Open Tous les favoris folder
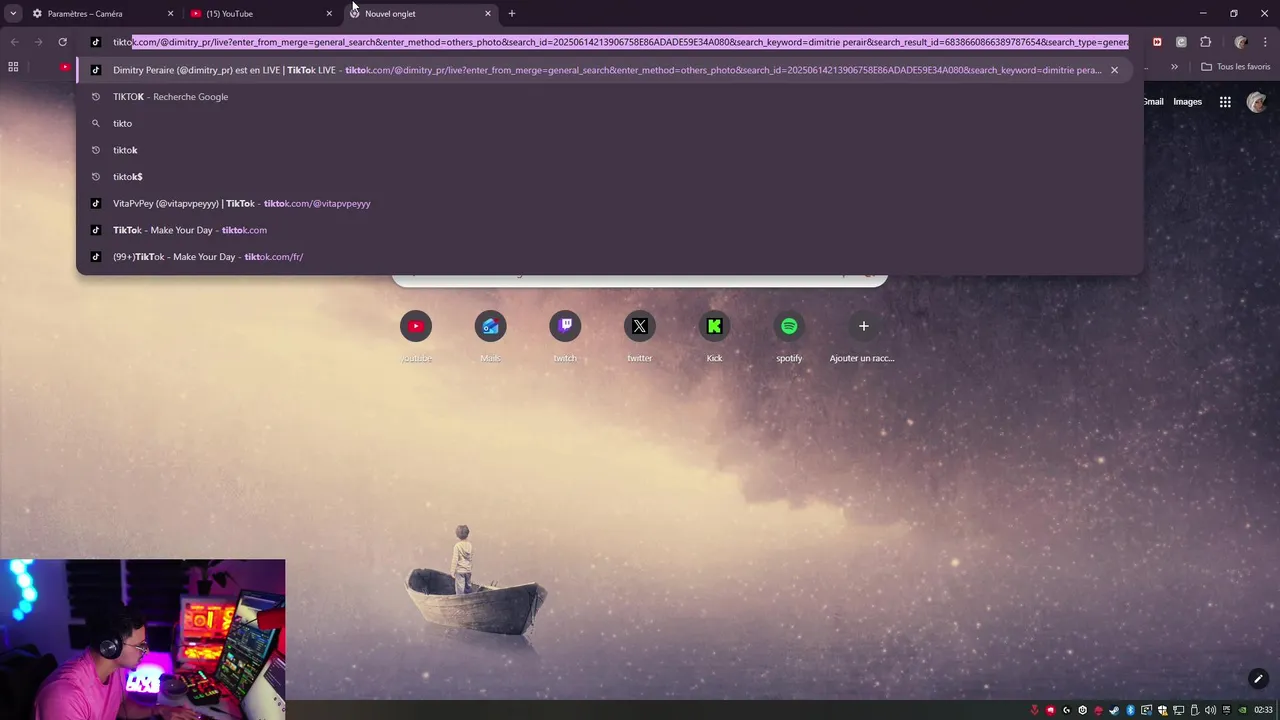1280x720 pixels. tap(1235, 67)
